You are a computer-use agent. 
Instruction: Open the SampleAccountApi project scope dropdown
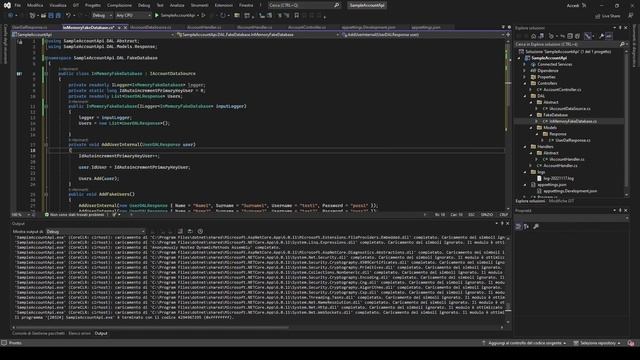93,35
